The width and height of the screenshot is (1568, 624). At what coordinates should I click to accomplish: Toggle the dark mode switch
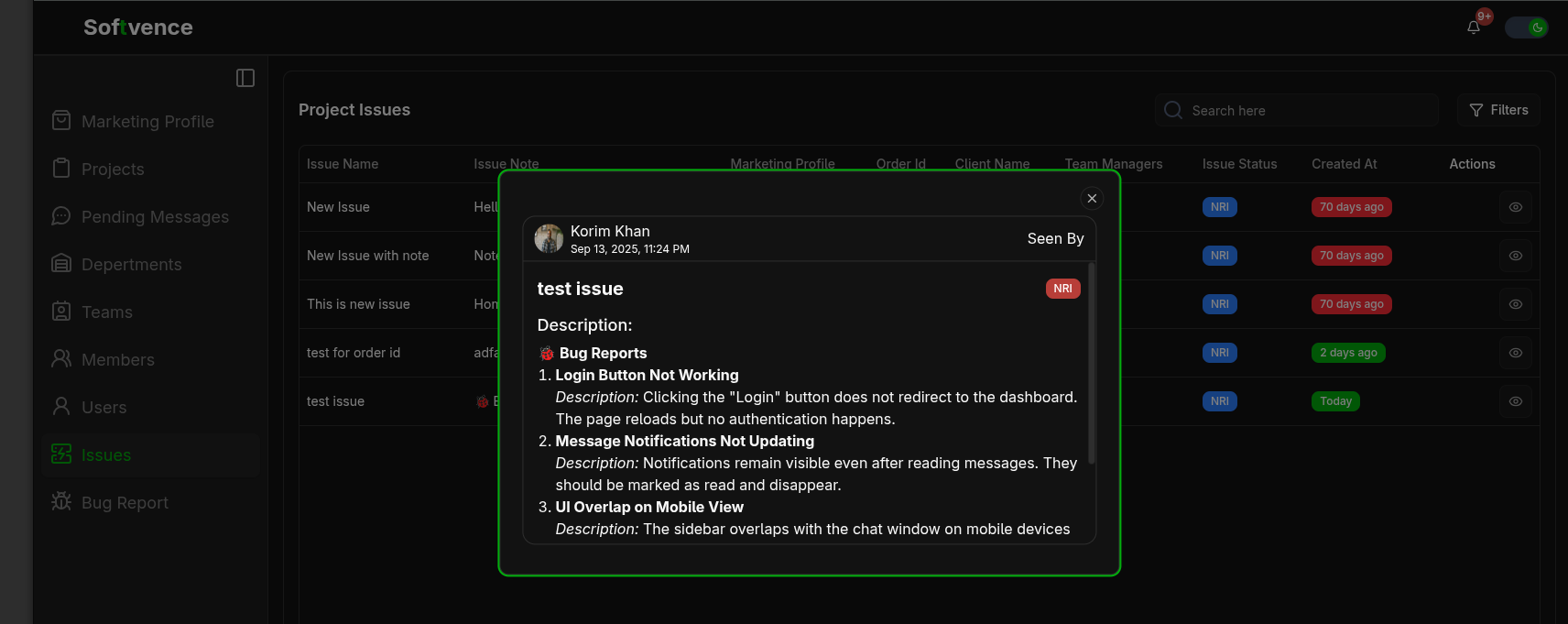coord(1526,27)
